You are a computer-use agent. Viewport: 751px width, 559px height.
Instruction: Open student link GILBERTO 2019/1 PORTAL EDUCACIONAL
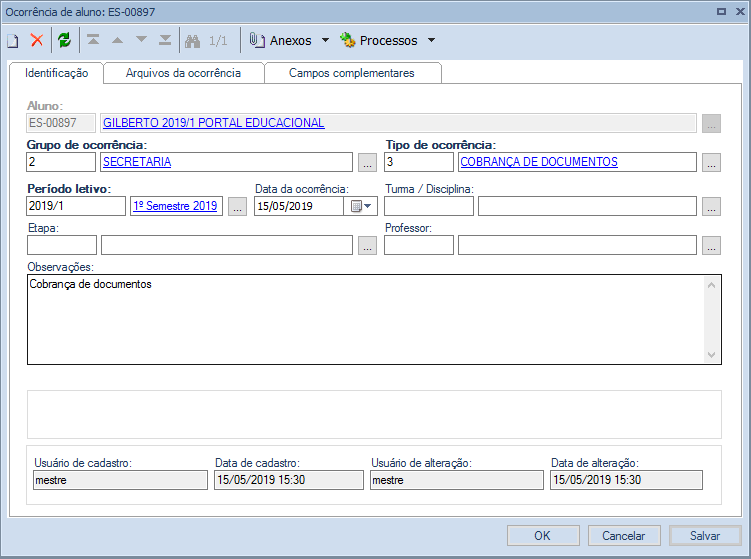[214, 123]
